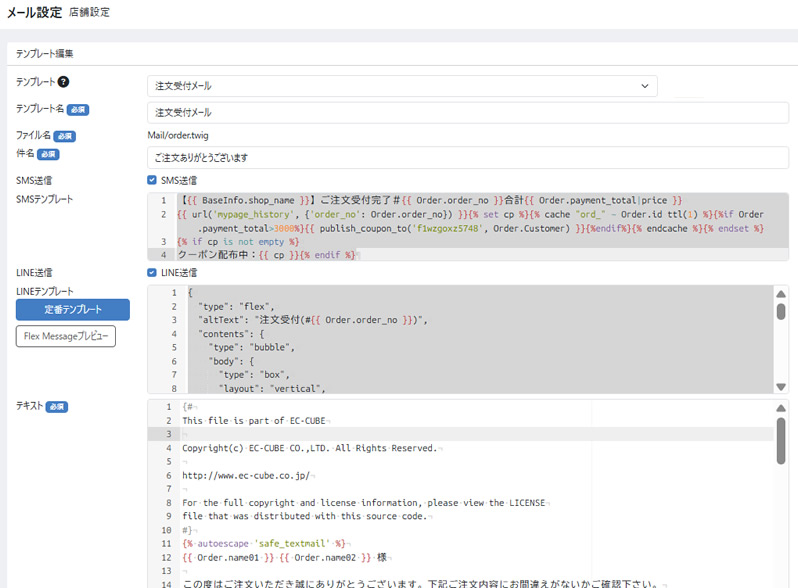
Task: Click the テンプレート編集 section header
Action: [44, 53]
